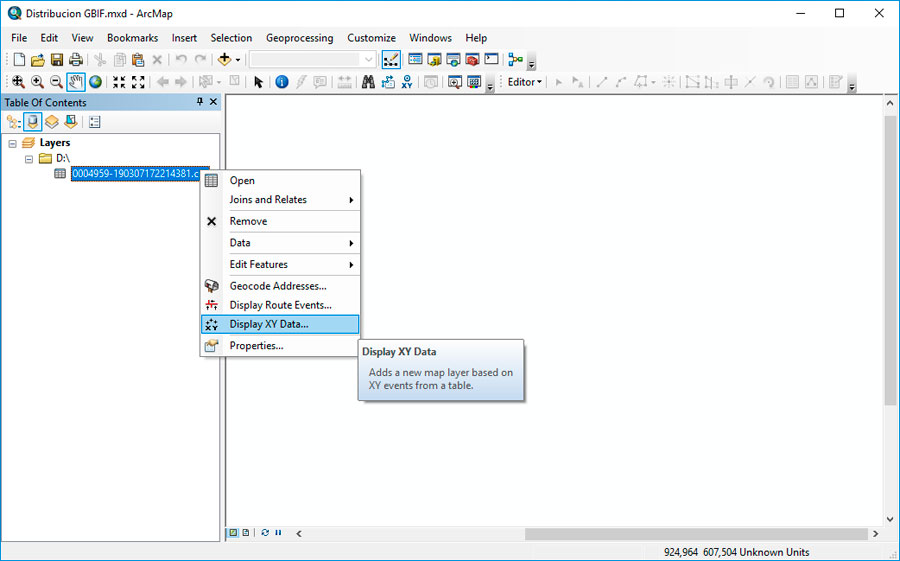Expand Tools toolbar overflow options arrow
Image resolution: width=900 pixels, height=561 pixels.
(x=490, y=86)
